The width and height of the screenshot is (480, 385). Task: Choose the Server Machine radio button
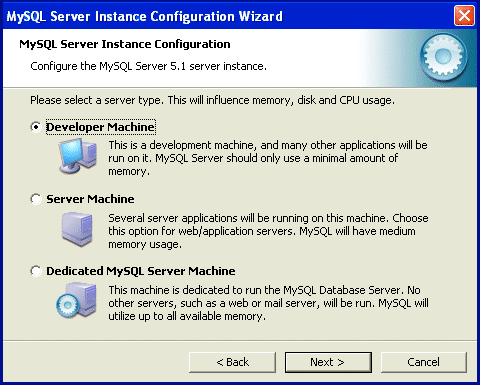point(36,199)
